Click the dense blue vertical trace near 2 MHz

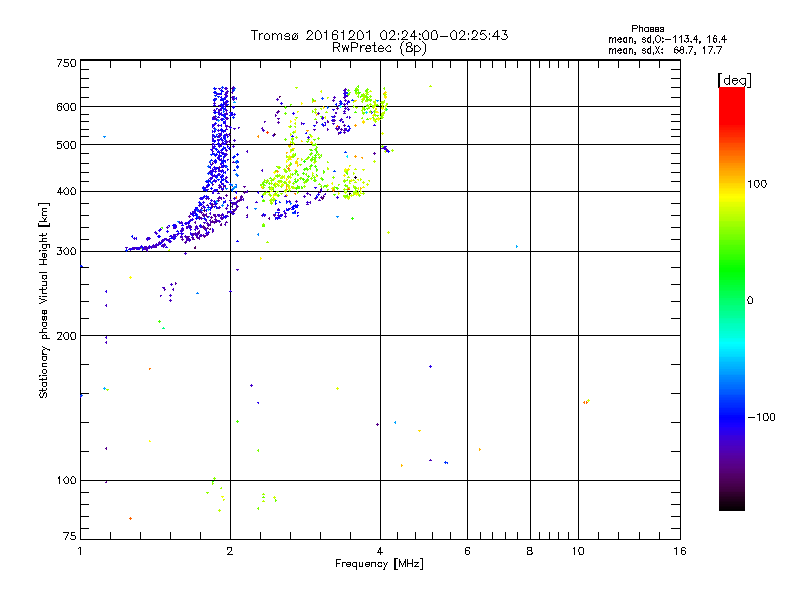pos(221,138)
